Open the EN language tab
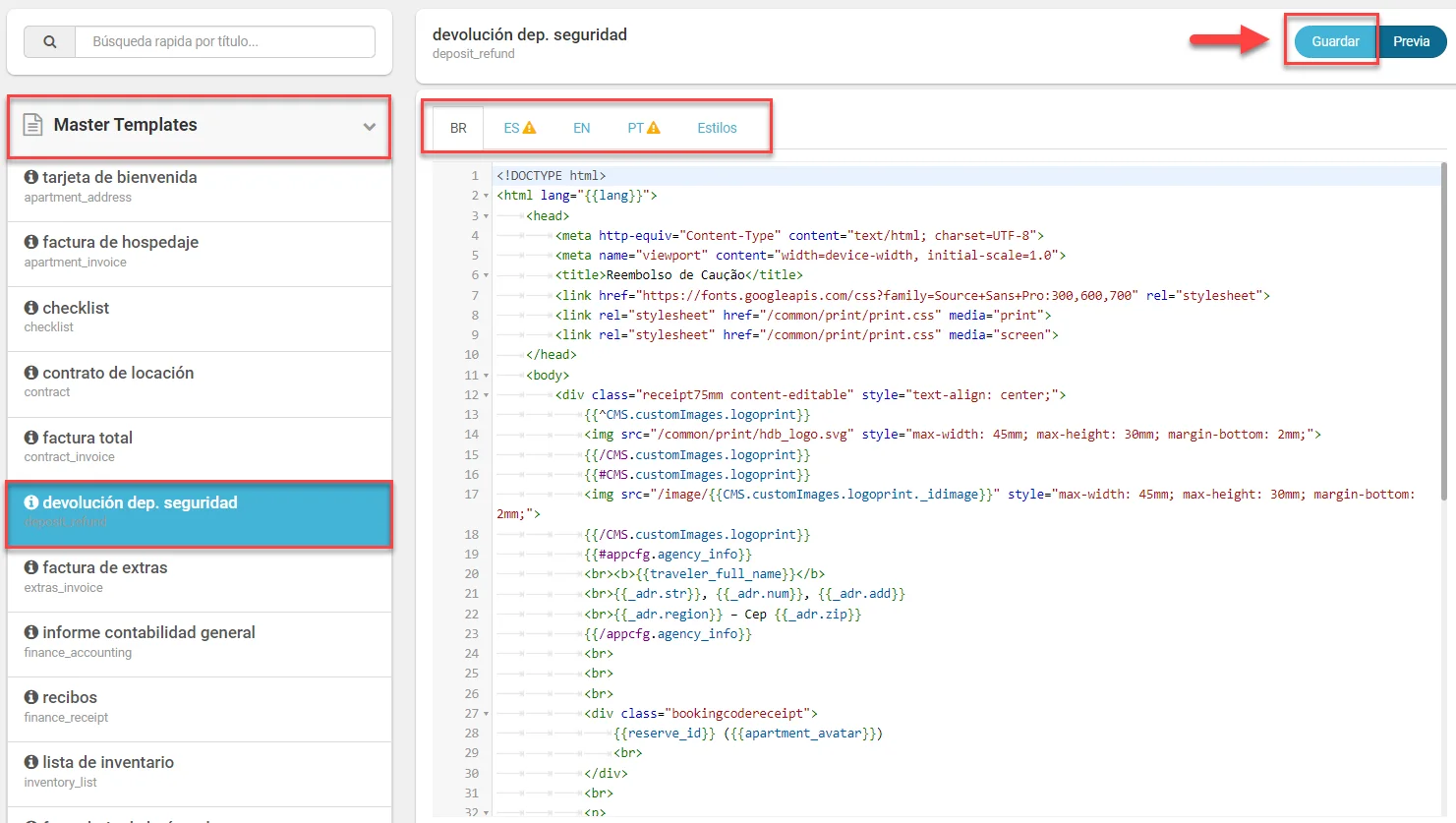1456x823 pixels. [x=582, y=128]
